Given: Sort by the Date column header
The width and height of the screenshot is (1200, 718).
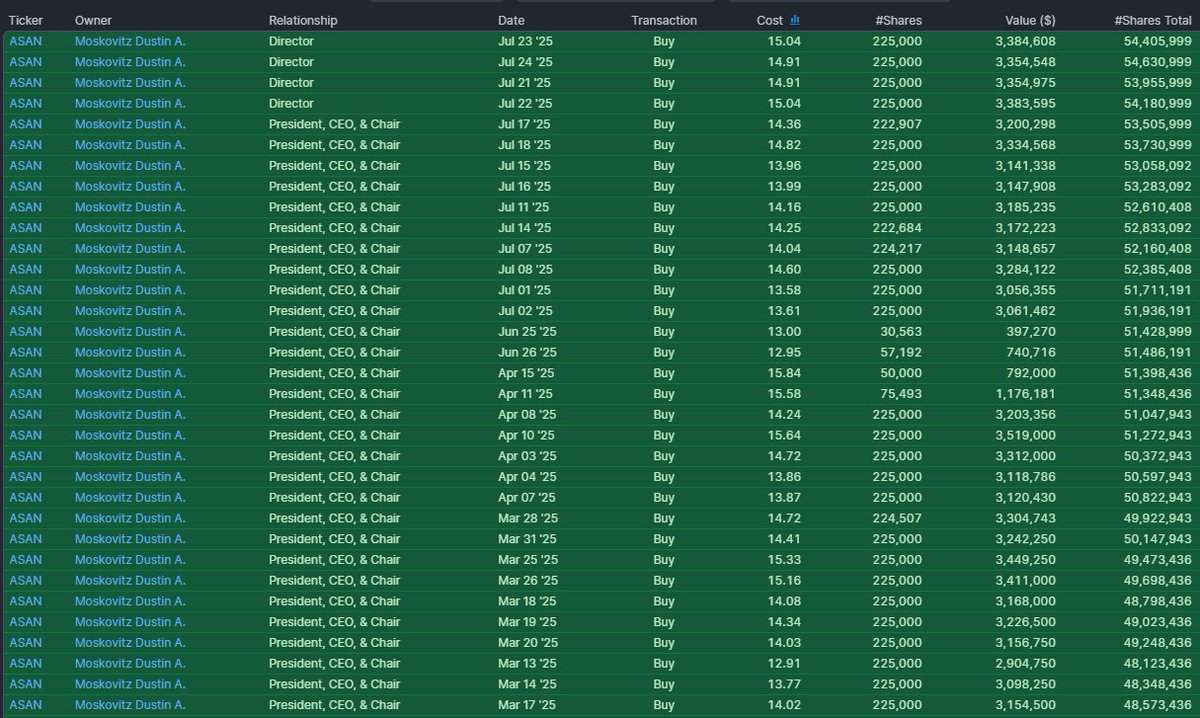Looking at the screenshot, I should click(511, 20).
